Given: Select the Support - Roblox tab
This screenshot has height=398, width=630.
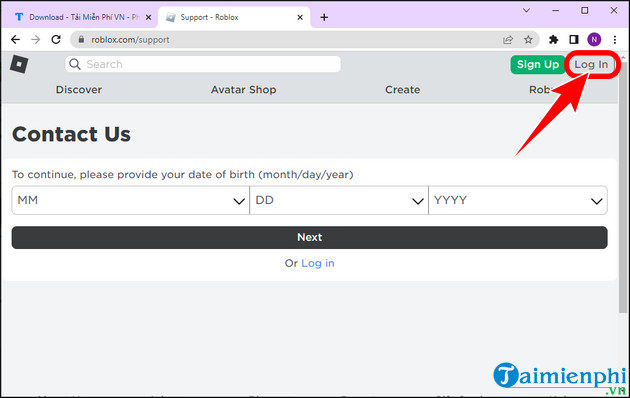Looking at the screenshot, I should pyautogui.click(x=235, y=17).
